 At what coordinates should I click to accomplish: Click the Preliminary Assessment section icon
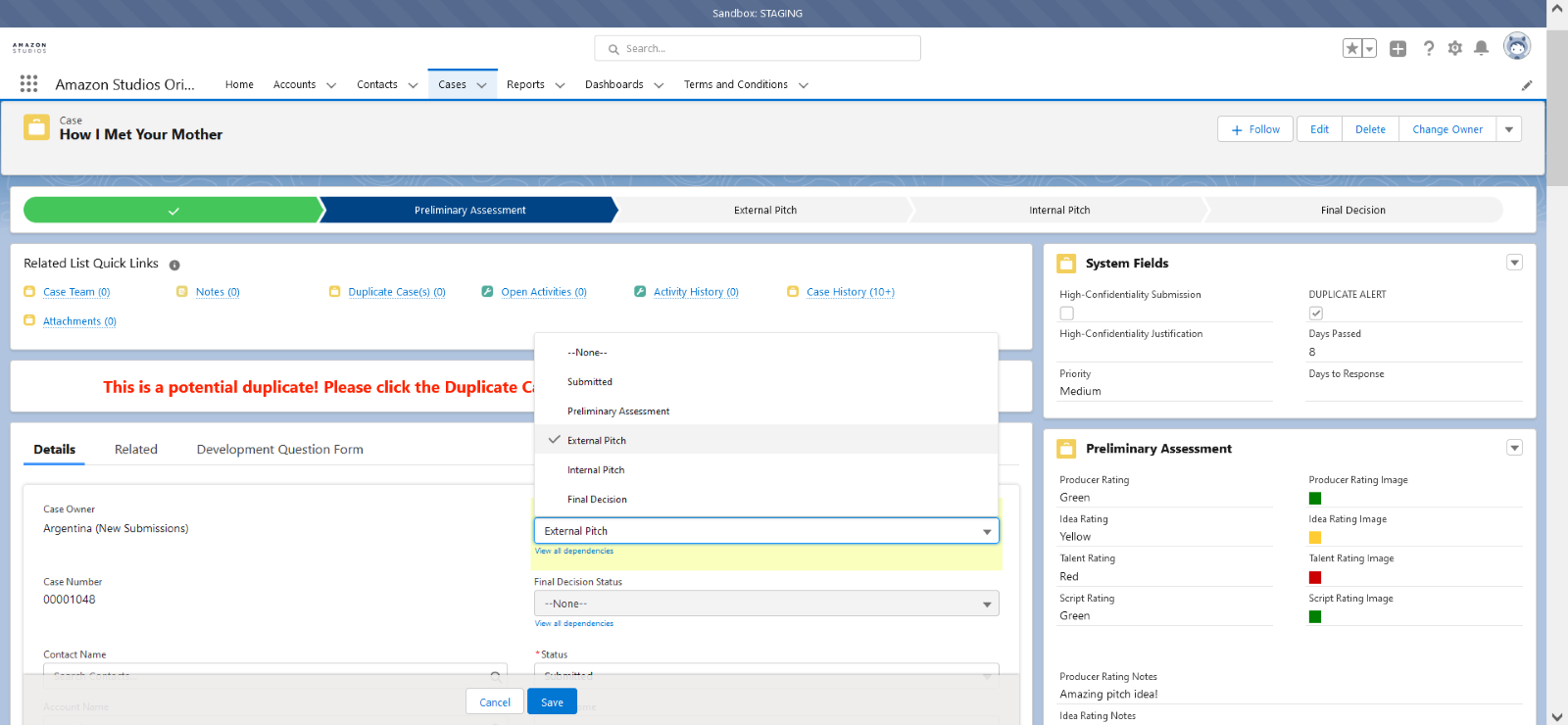[x=1066, y=449]
